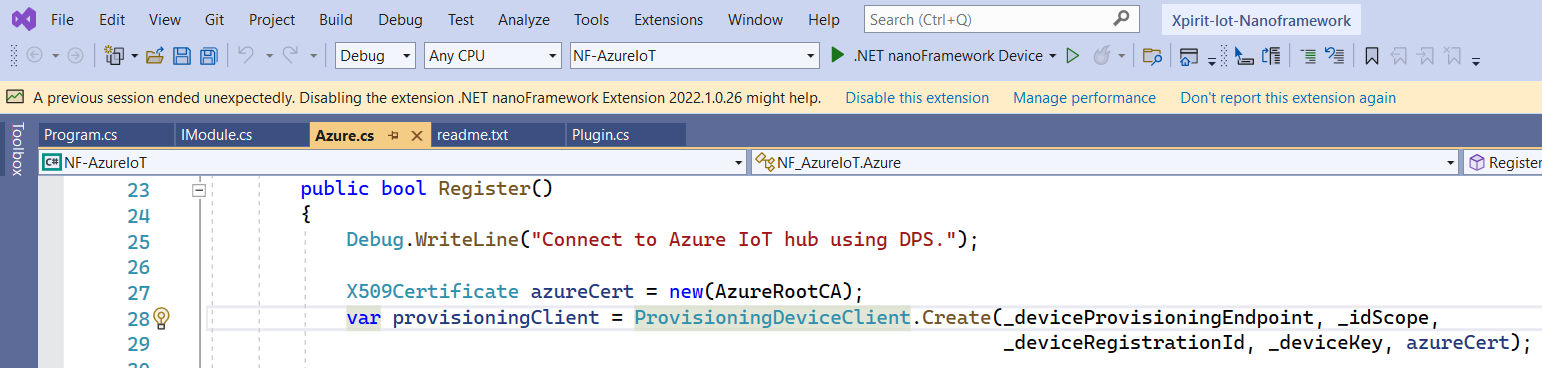
Task: Switch to the readme.txt tab
Action: 497,135
